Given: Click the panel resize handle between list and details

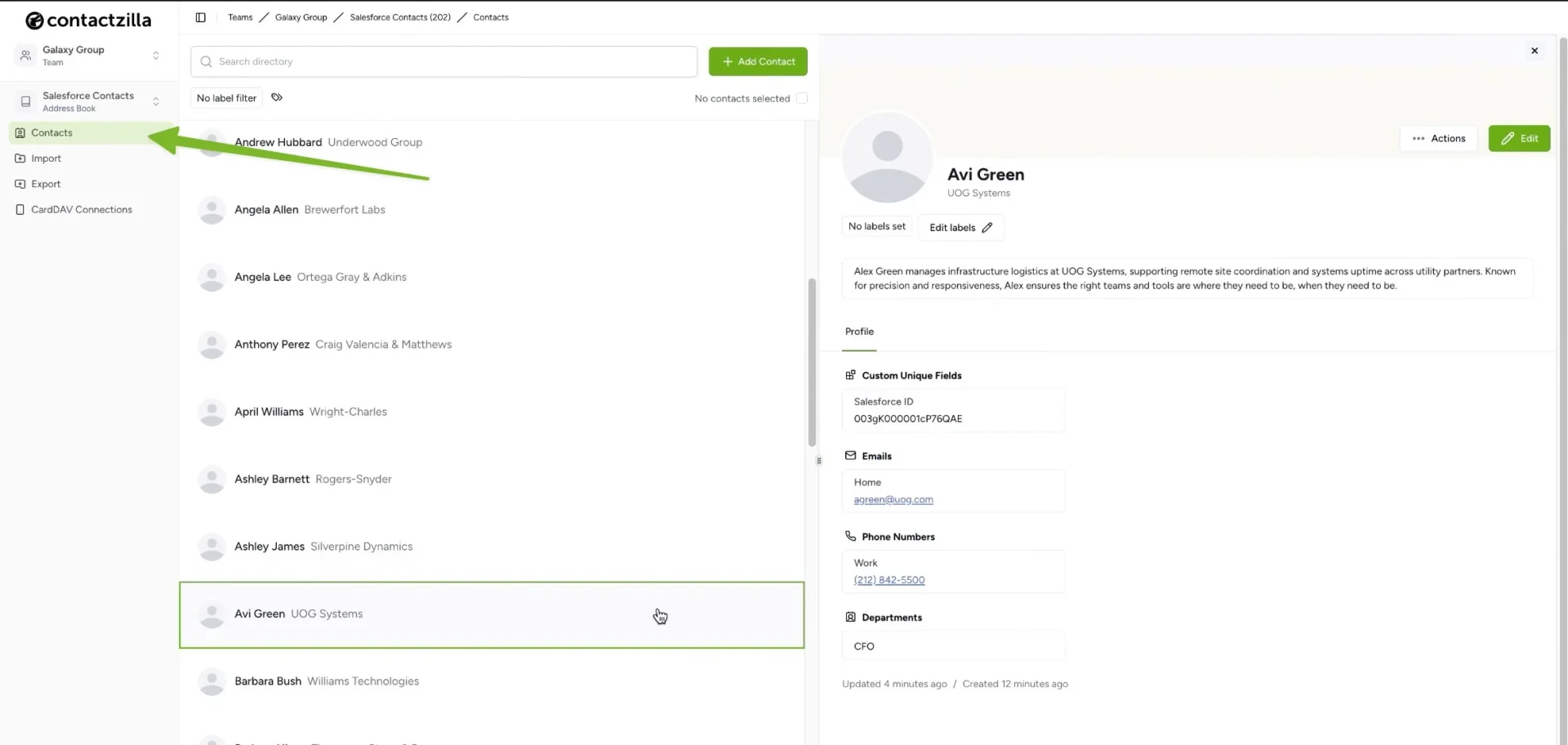Looking at the screenshot, I should (x=819, y=461).
